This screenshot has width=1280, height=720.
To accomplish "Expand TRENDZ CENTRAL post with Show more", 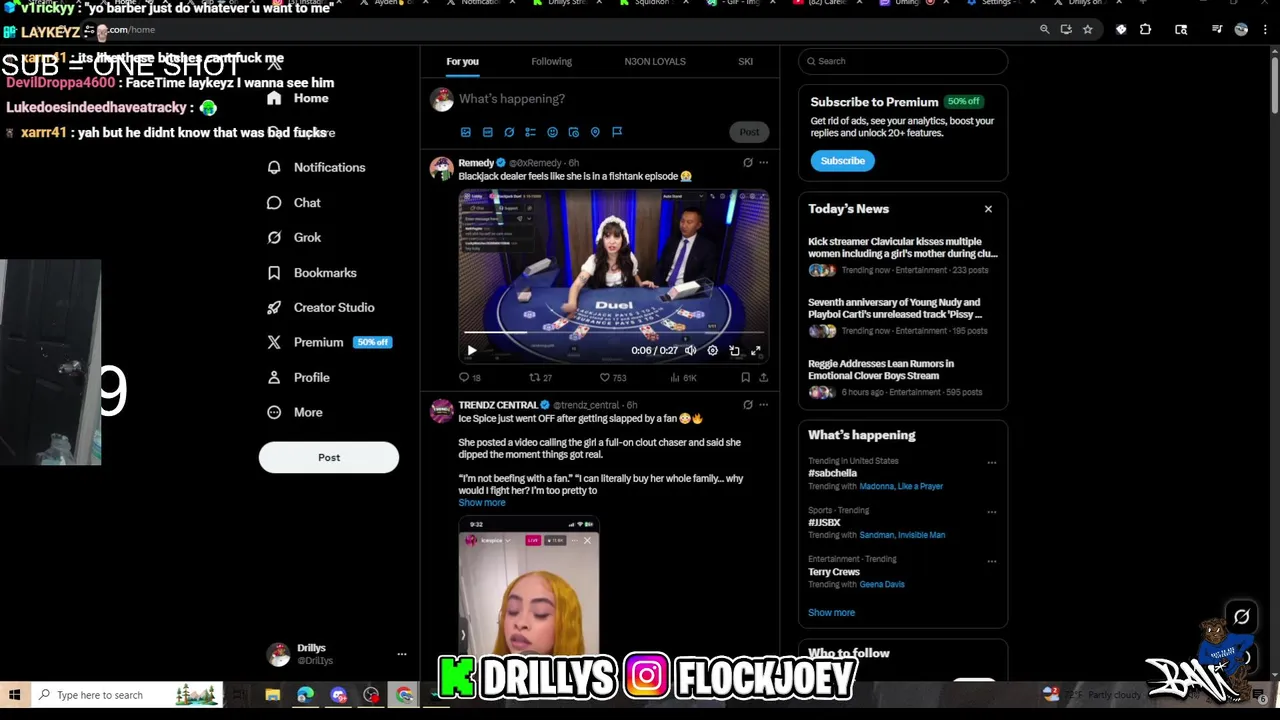I will (482, 503).
